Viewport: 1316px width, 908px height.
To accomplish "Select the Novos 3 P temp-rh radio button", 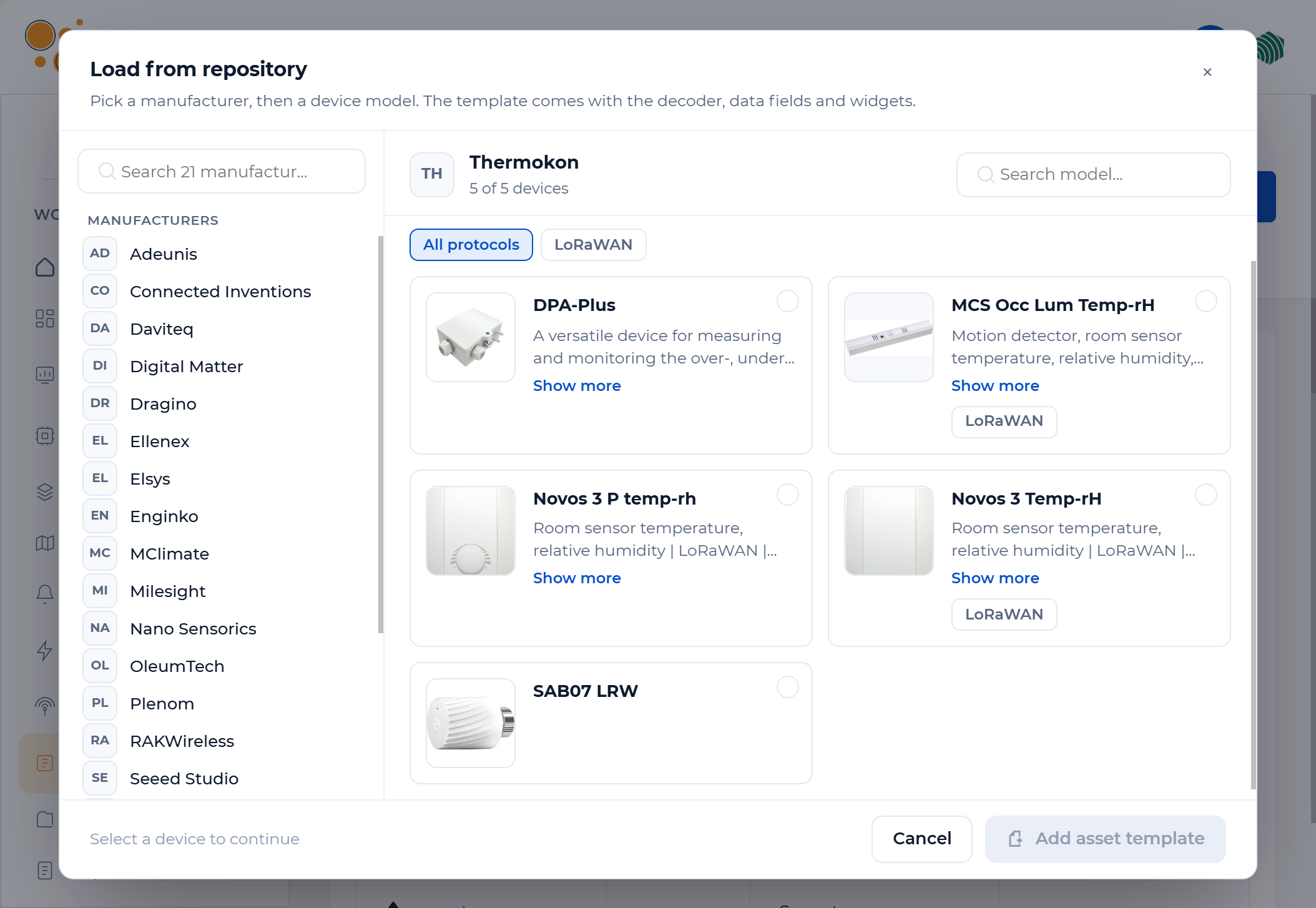I will (x=788, y=495).
